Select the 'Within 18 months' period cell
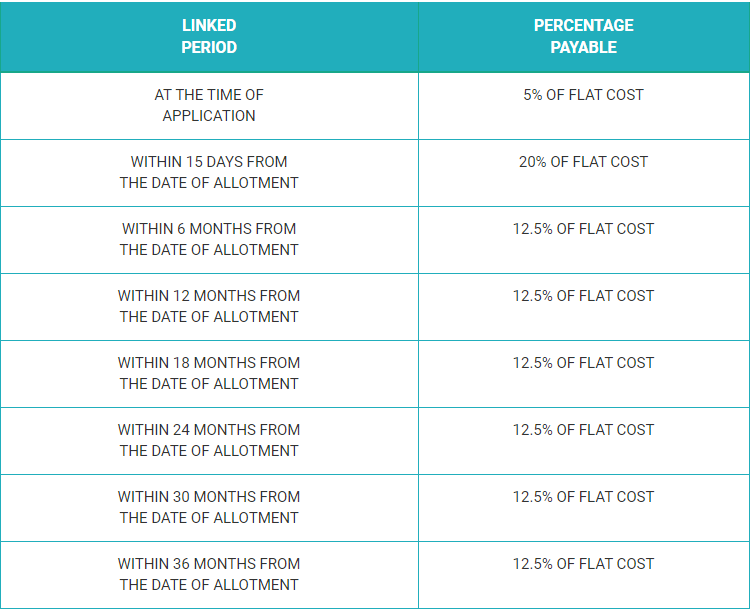 [x=209, y=373]
